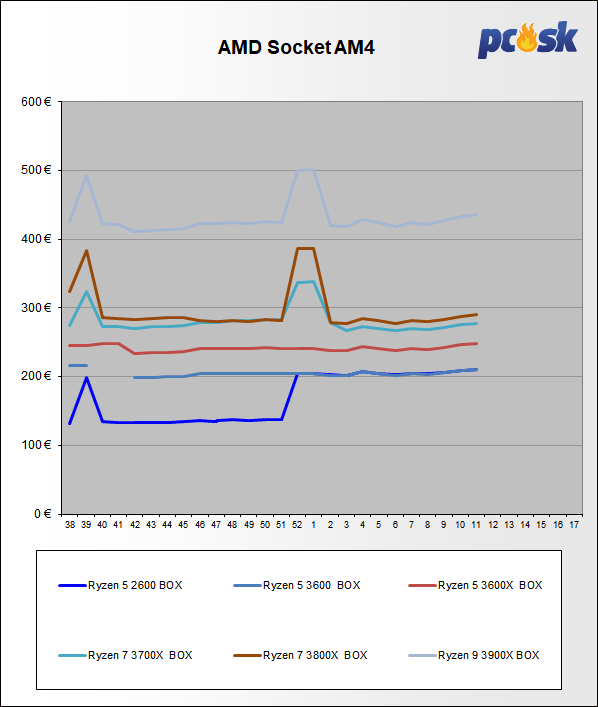Click the pcsk logo
The image size is (598, 707).
coord(528,40)
